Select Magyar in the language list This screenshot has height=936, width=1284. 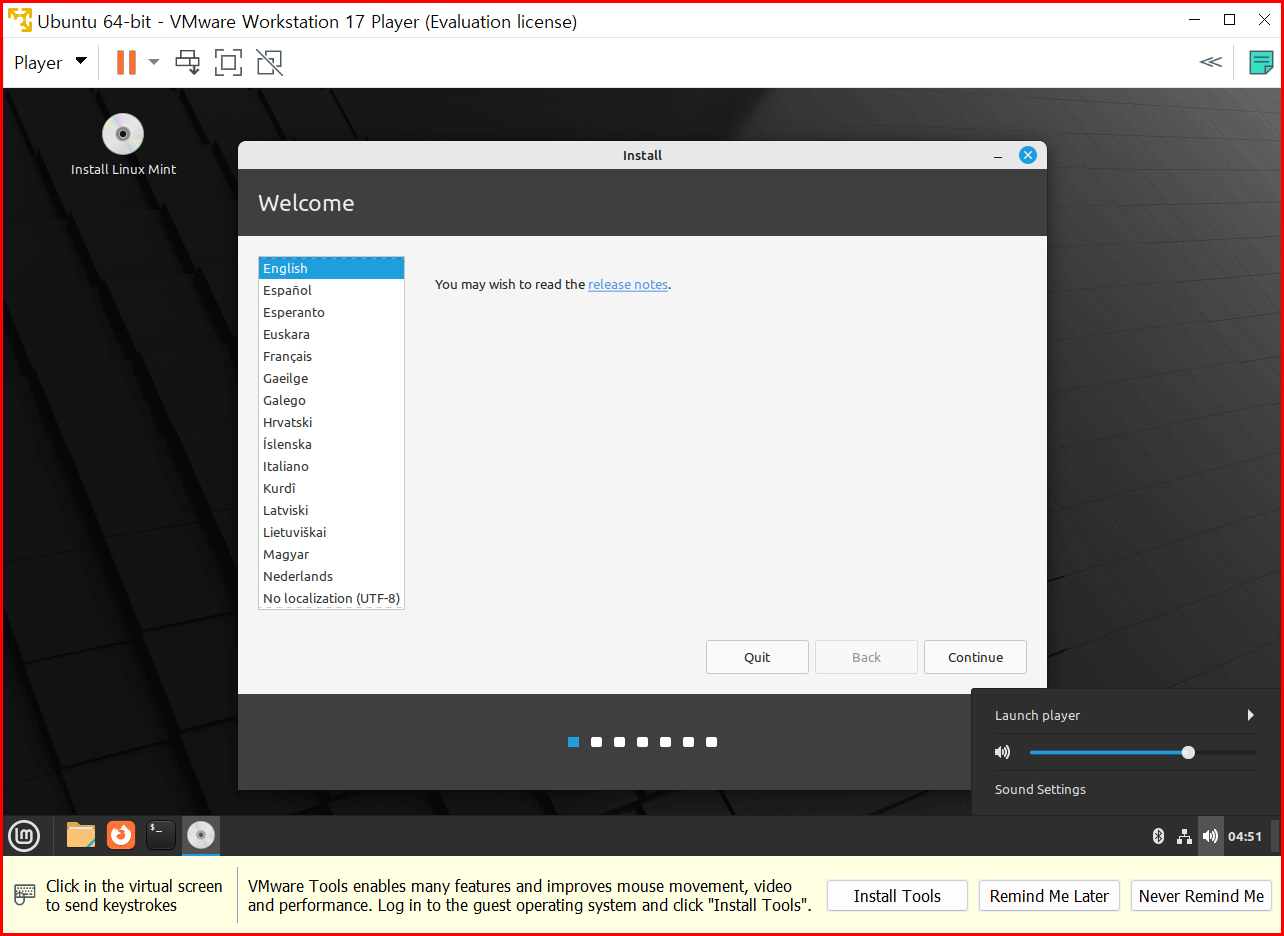coord(331,554)
